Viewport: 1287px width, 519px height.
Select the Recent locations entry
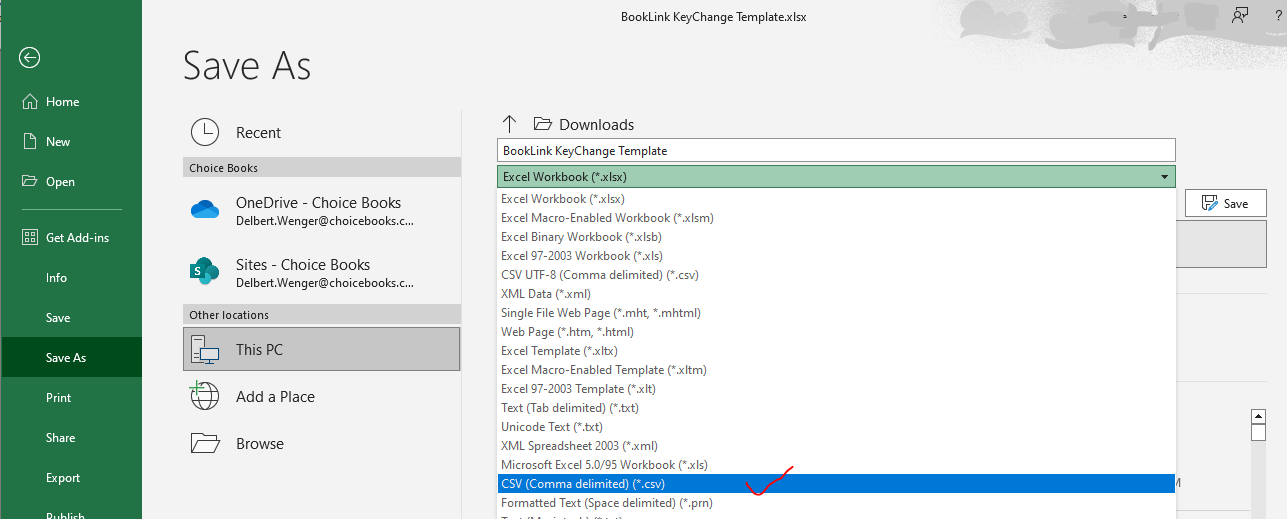pos(322,133)
